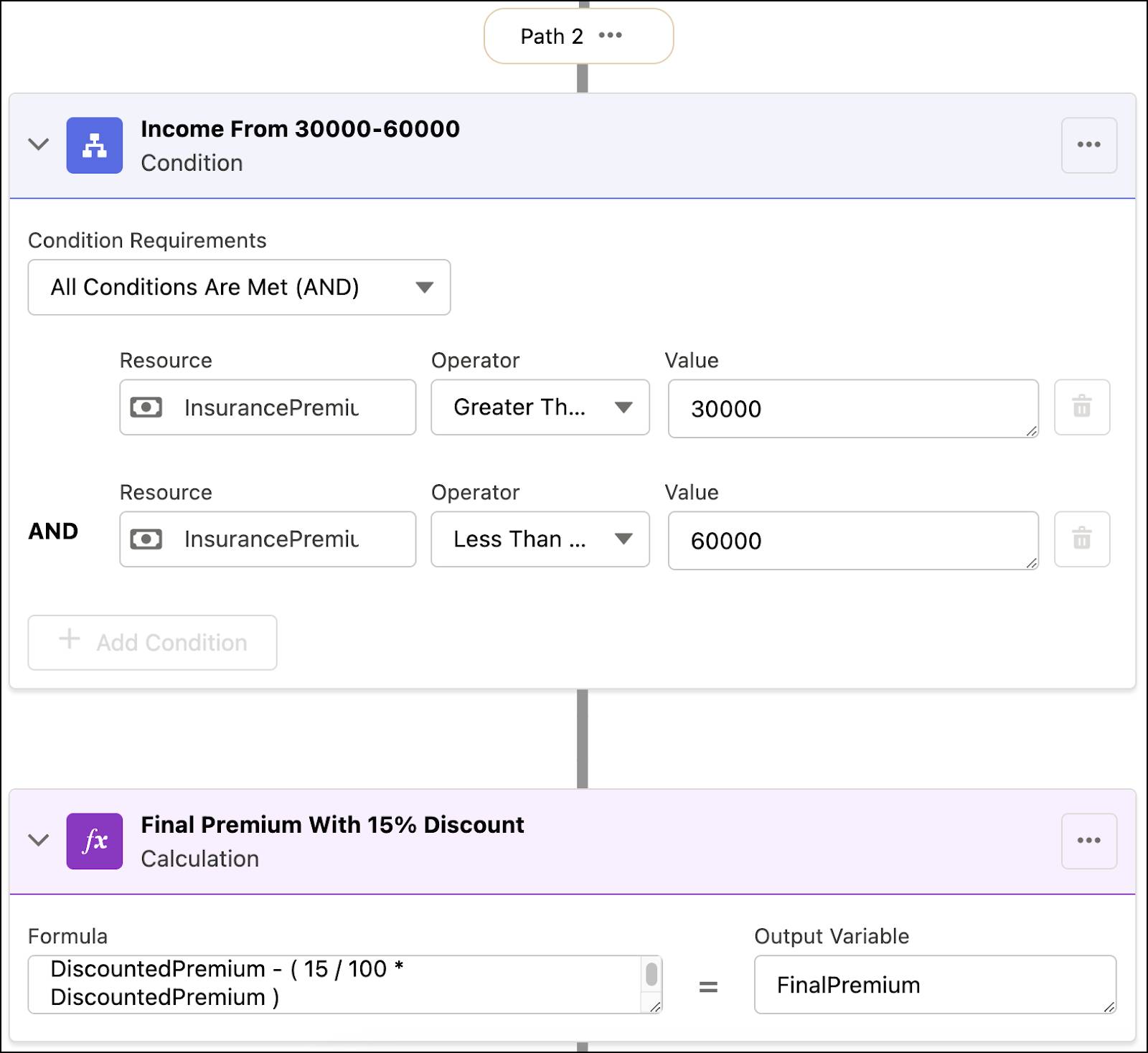Collapse the Income From 30000-60000 condition
Image resolution: width=1148 pixels, height=1053 pixels.
39,144
